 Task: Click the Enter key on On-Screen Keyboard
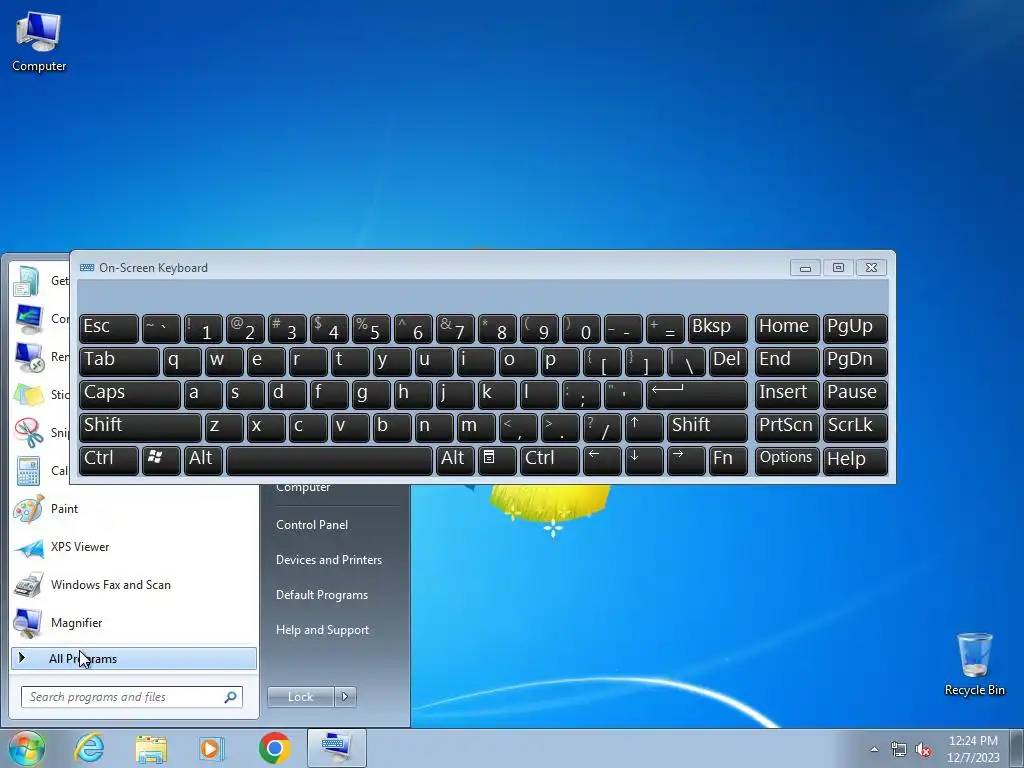click(x=697, y=394)
